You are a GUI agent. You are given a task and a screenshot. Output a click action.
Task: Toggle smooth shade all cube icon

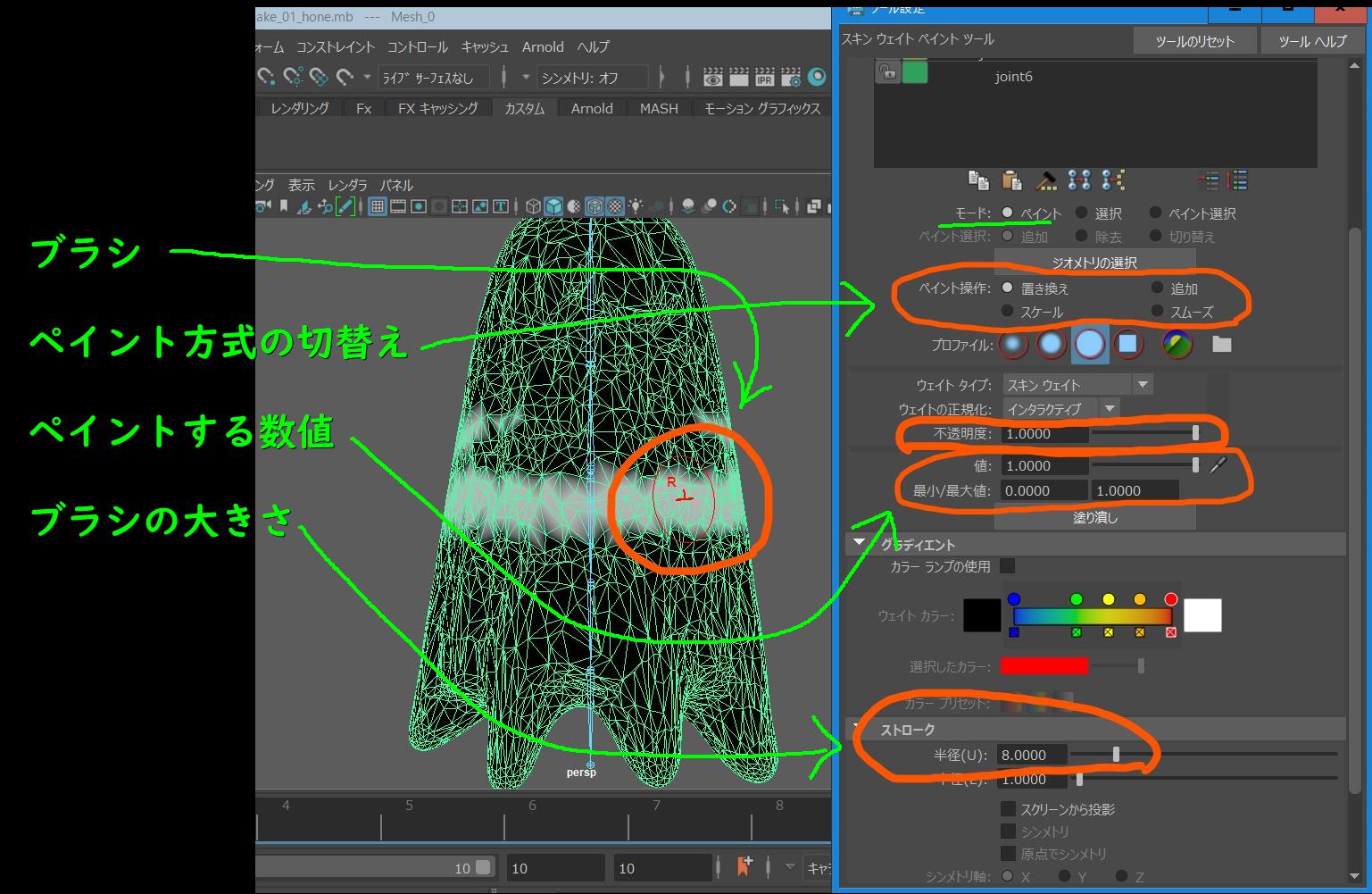[553, 206]
